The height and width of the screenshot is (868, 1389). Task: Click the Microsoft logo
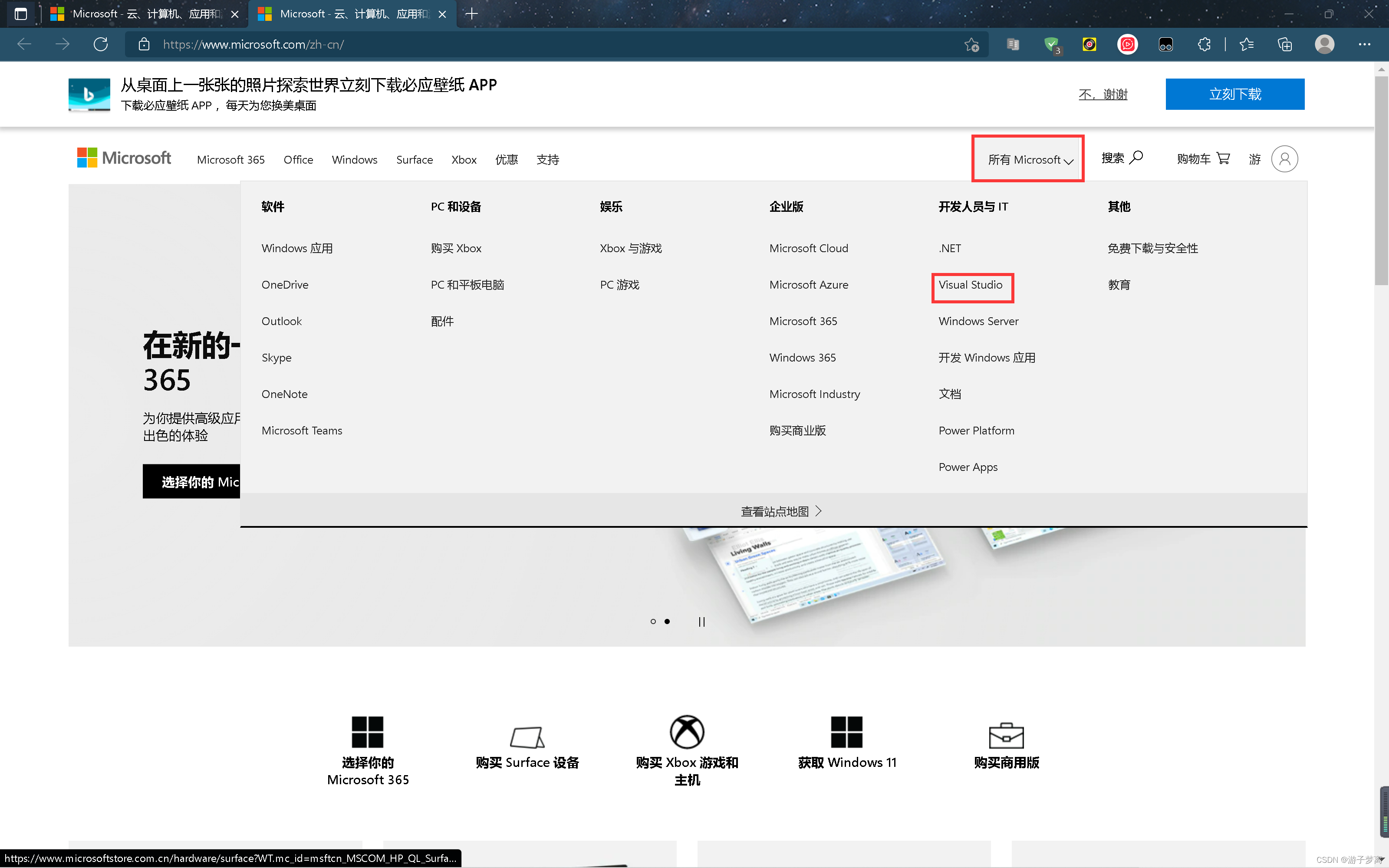[x=124, y=158]
